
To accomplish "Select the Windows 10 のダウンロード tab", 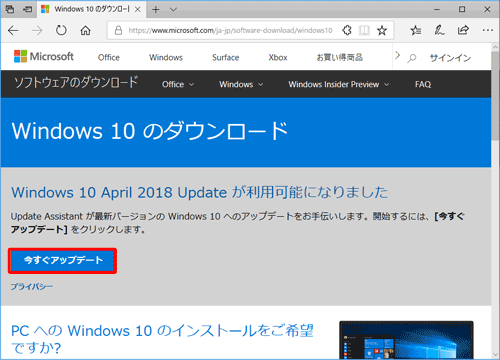I will [x=91, y=10].
